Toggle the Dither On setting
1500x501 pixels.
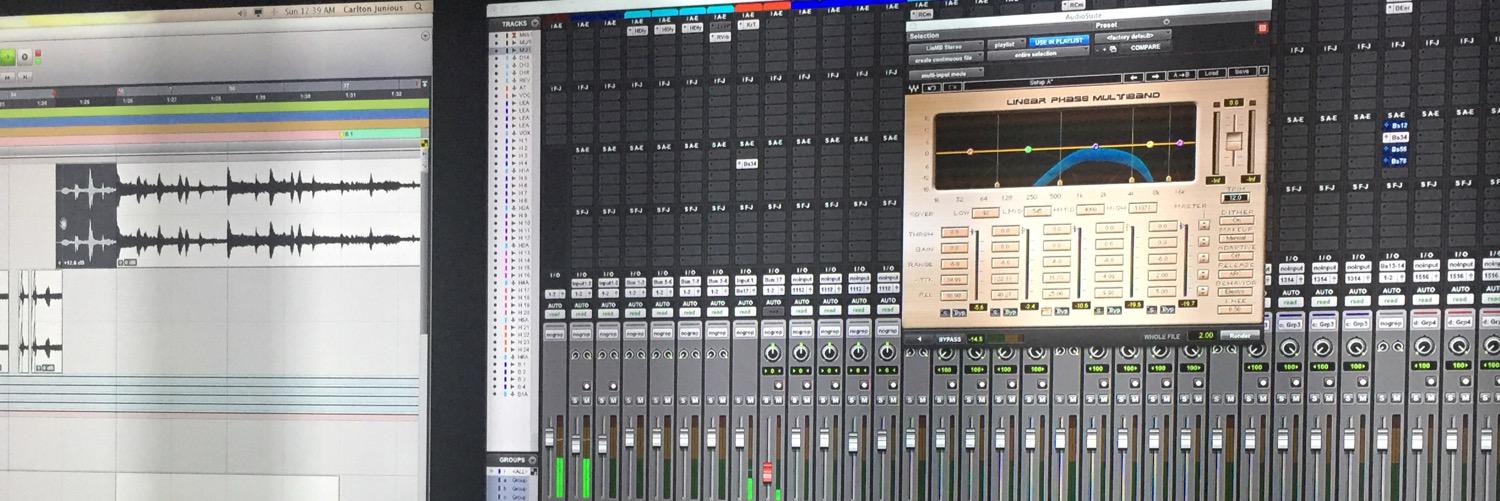click(1236, 220)
